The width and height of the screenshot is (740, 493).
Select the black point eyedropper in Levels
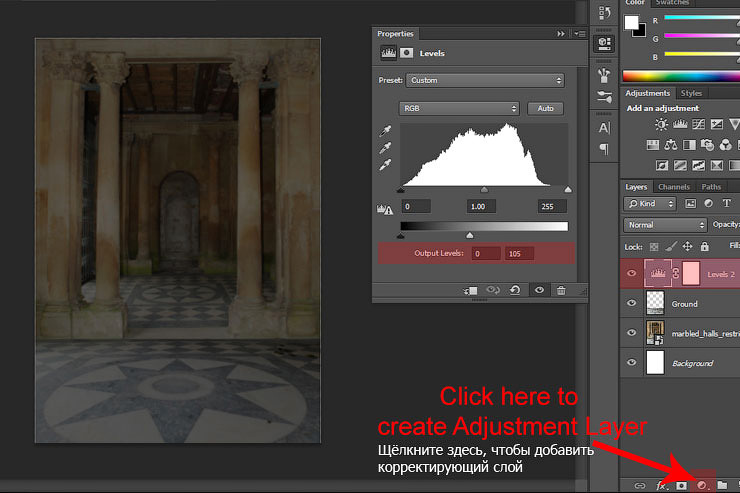coord(386,132)
